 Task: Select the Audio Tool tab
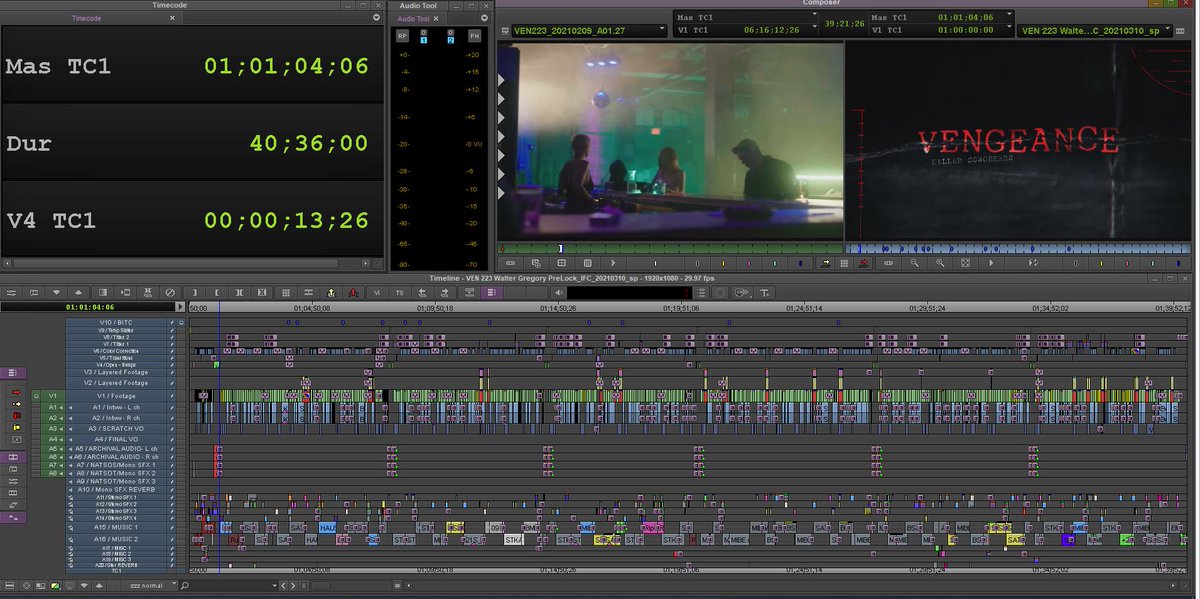pos(413,17)
